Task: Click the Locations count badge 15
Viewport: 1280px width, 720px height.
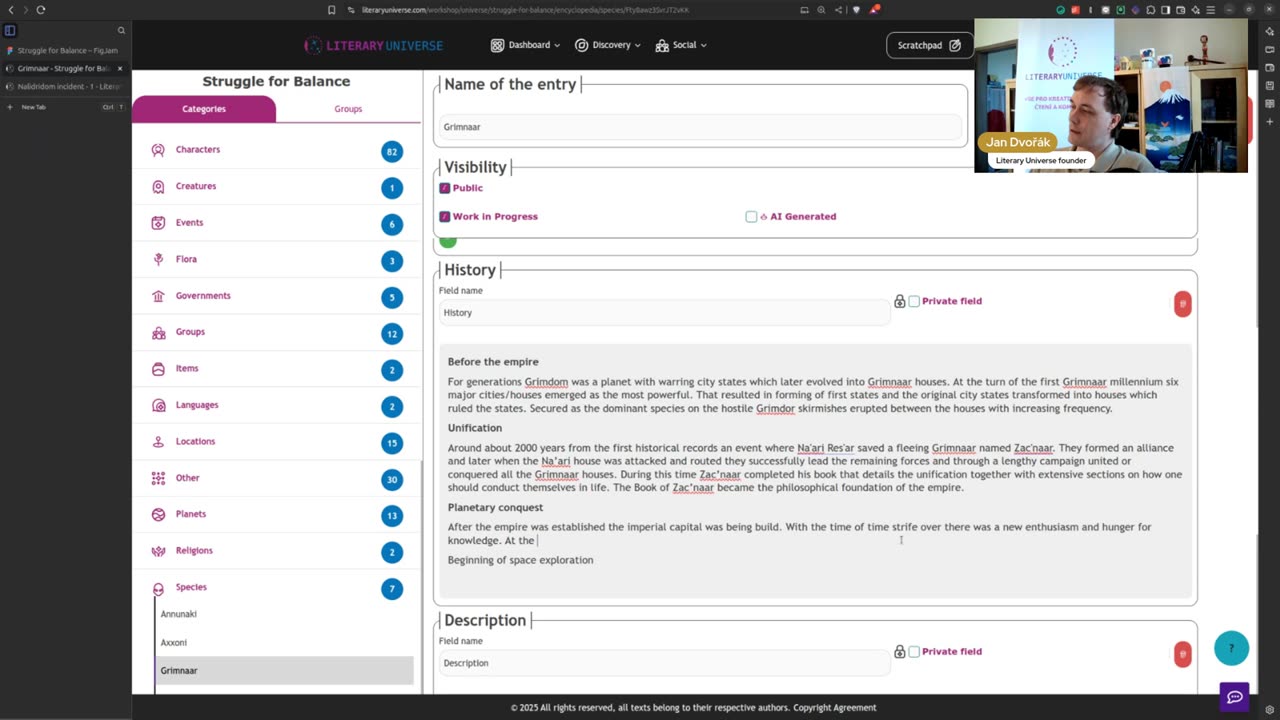Action: tap(392, 443)
